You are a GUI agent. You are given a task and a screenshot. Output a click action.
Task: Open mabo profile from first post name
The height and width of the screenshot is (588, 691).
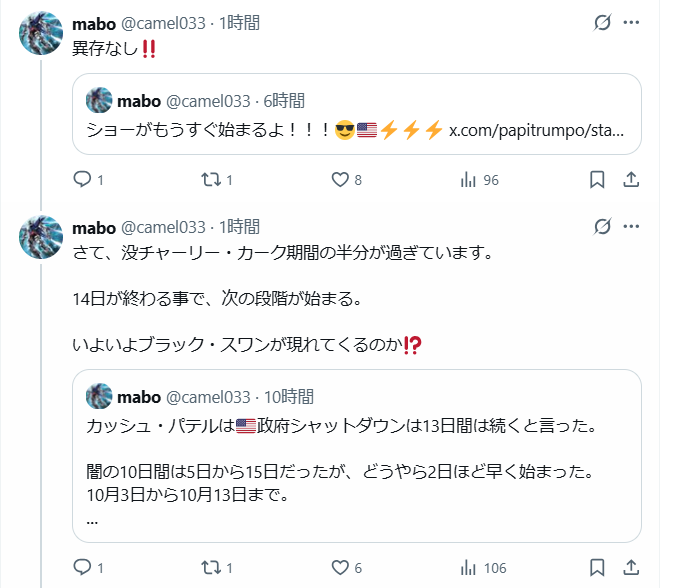(x=93, y=23)
